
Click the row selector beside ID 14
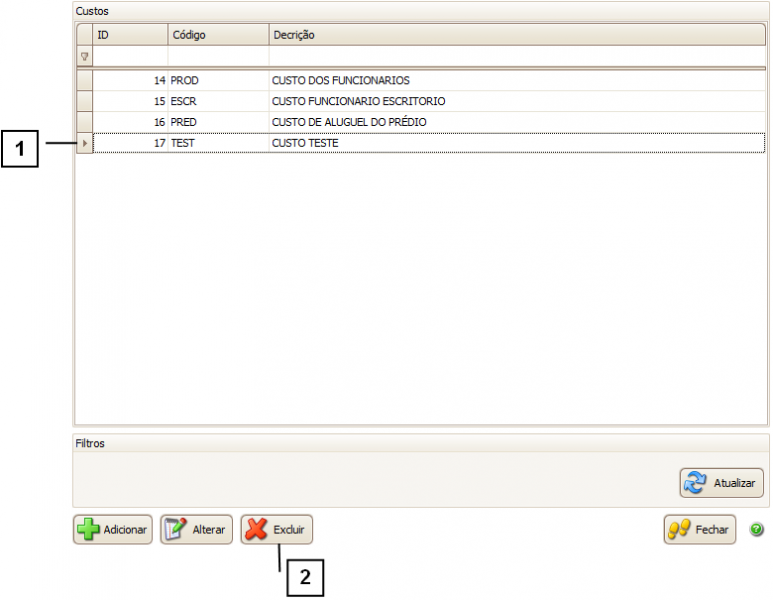(x=84, y=80)
